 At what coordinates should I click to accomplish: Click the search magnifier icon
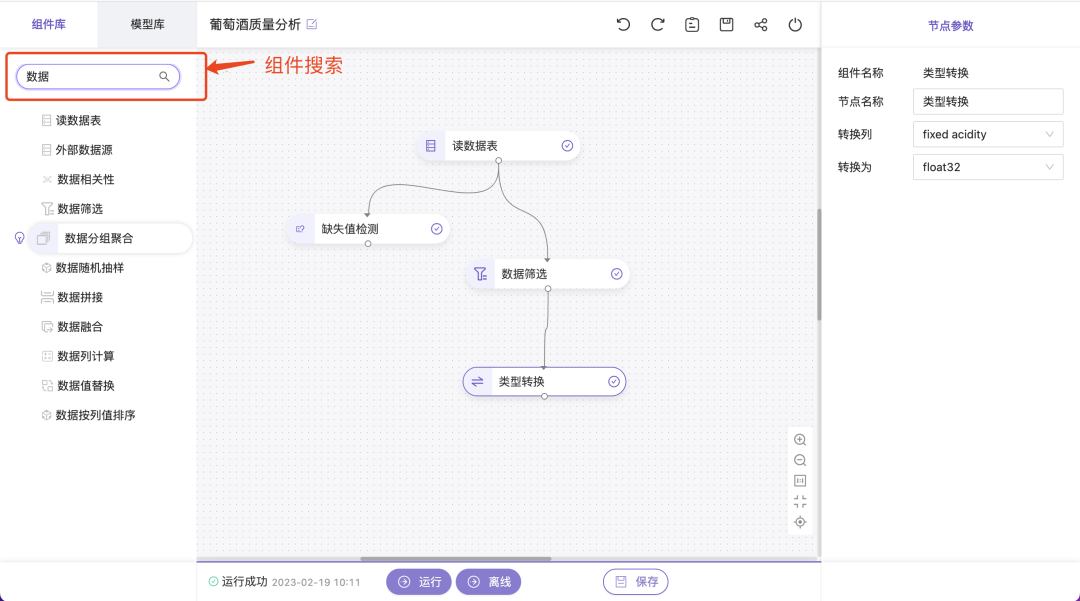(x=164, y=76)
